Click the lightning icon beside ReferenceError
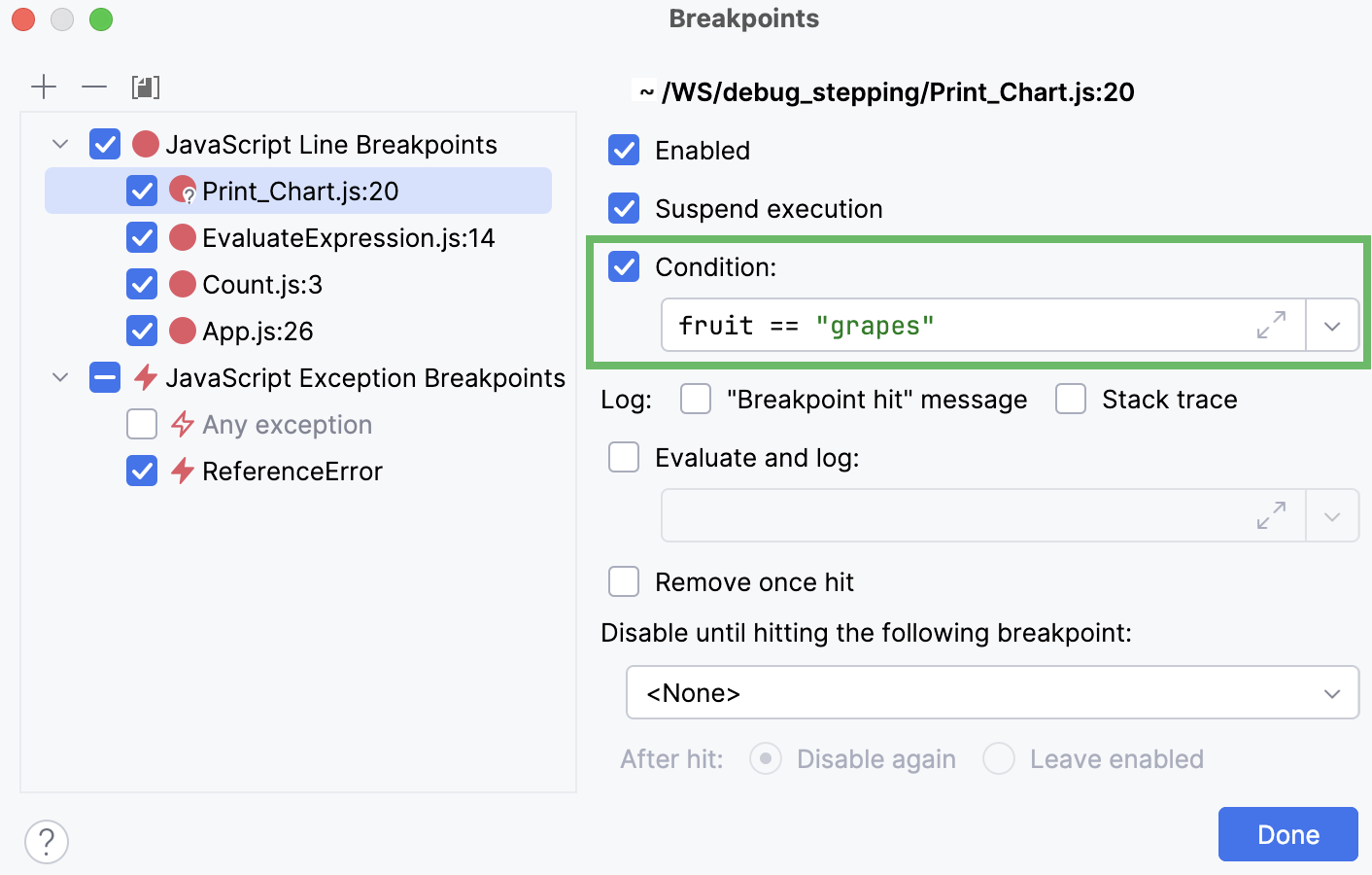The image size is (1372, 875). tap(181, 471)
